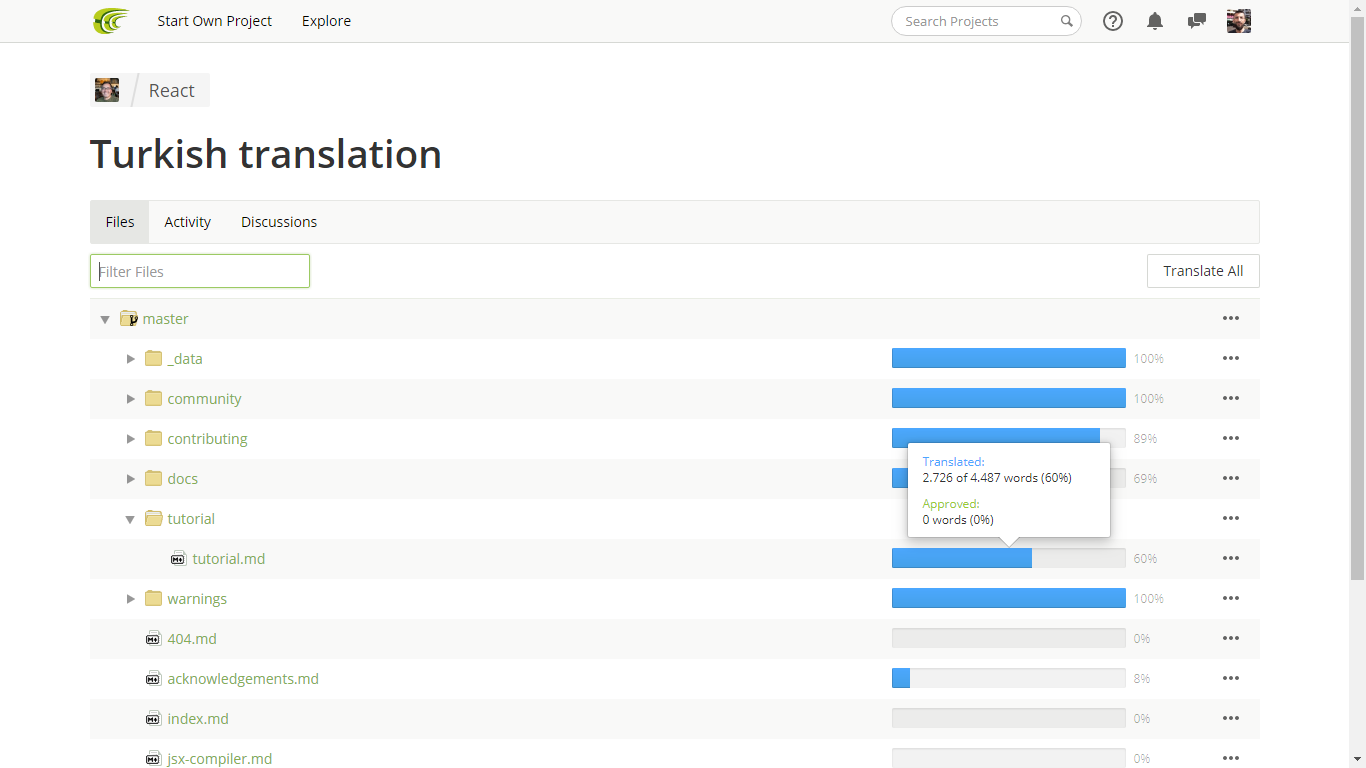Open the 404.md file link
Image resolution: width=1366 pixels, height=768 pixels.
click(192, 638)
